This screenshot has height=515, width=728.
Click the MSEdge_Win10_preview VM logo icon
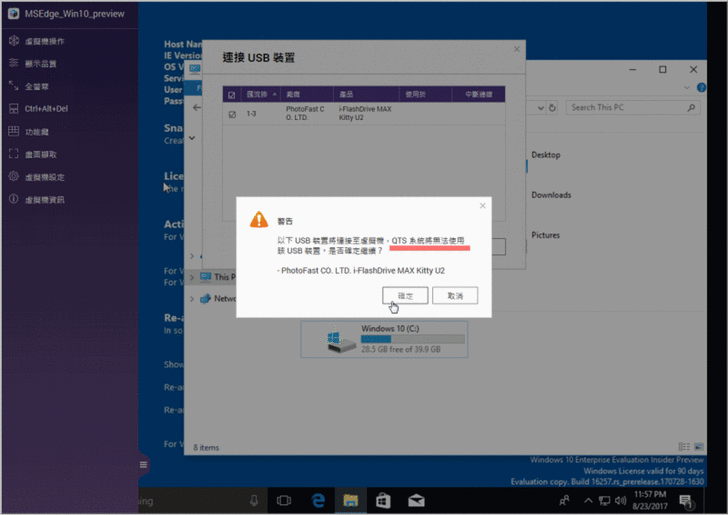(x=13, y=14)
